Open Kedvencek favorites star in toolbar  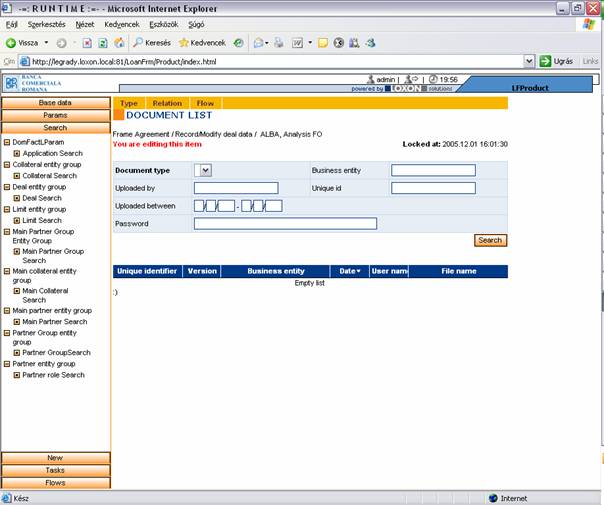tap(202, 43)
